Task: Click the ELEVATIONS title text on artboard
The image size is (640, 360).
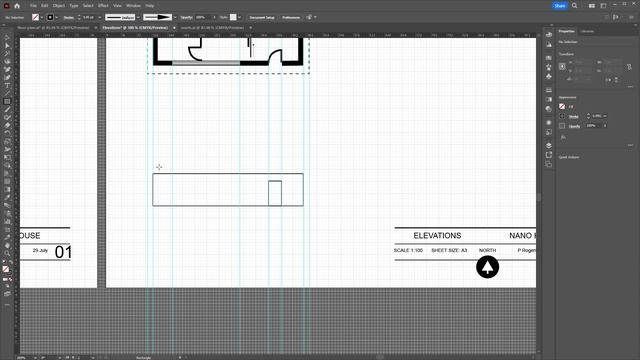Action: (437, 236)
